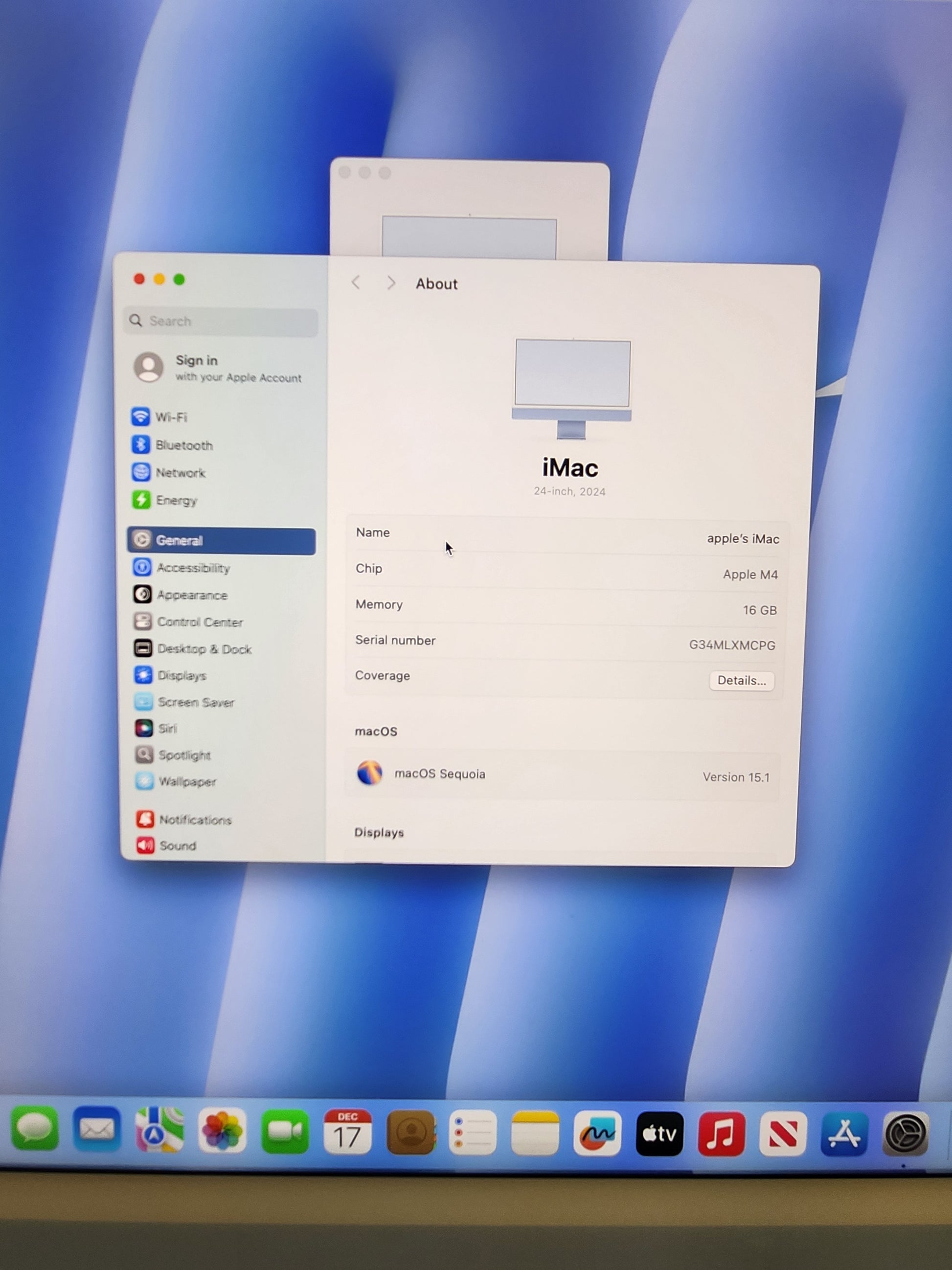Open Apple TV from the Dock
The image size is (952, 1270).
[x=659, y=1133]
